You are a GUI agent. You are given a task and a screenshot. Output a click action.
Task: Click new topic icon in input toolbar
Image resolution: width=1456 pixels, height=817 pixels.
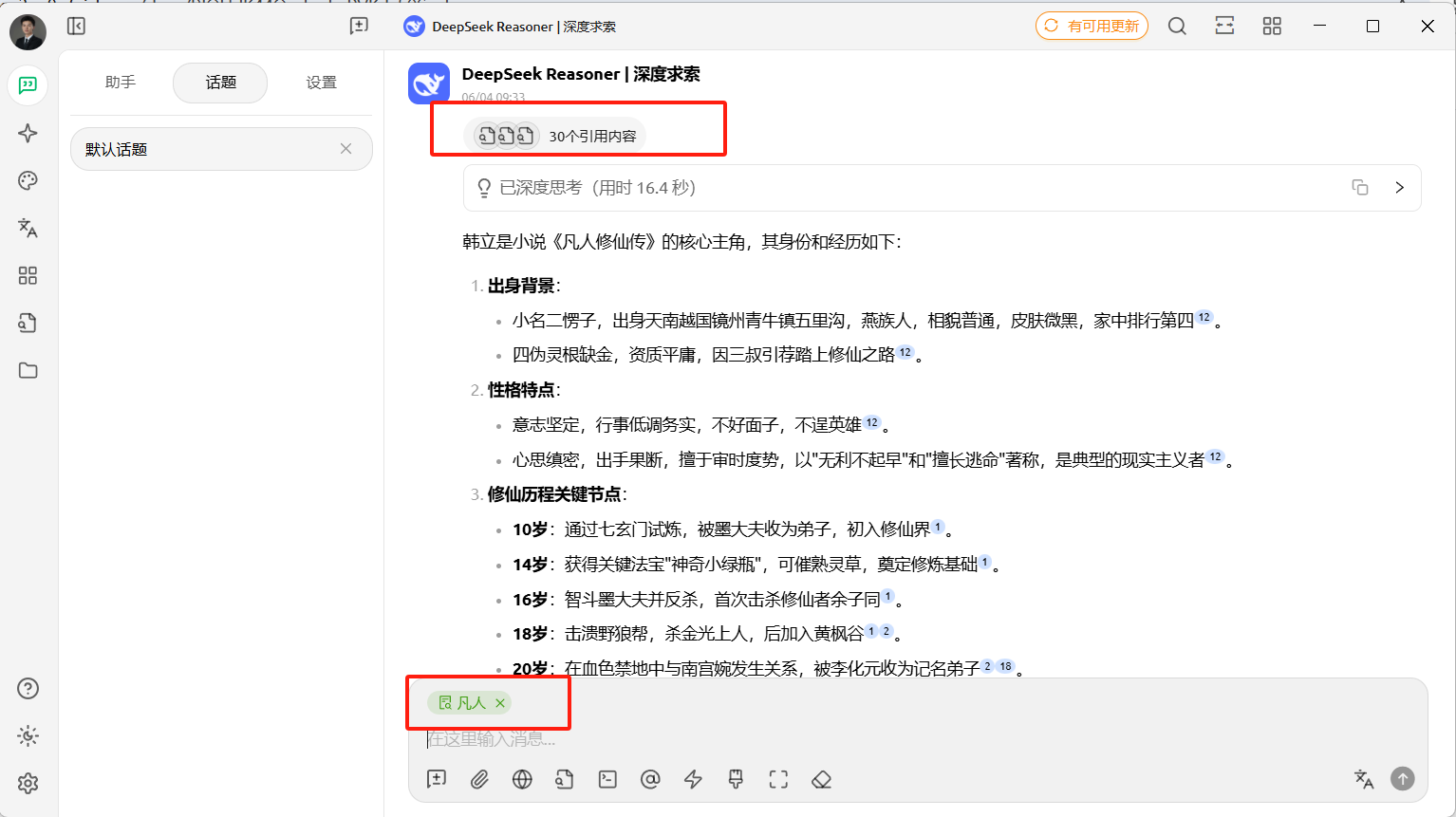(x=437, y=779)
